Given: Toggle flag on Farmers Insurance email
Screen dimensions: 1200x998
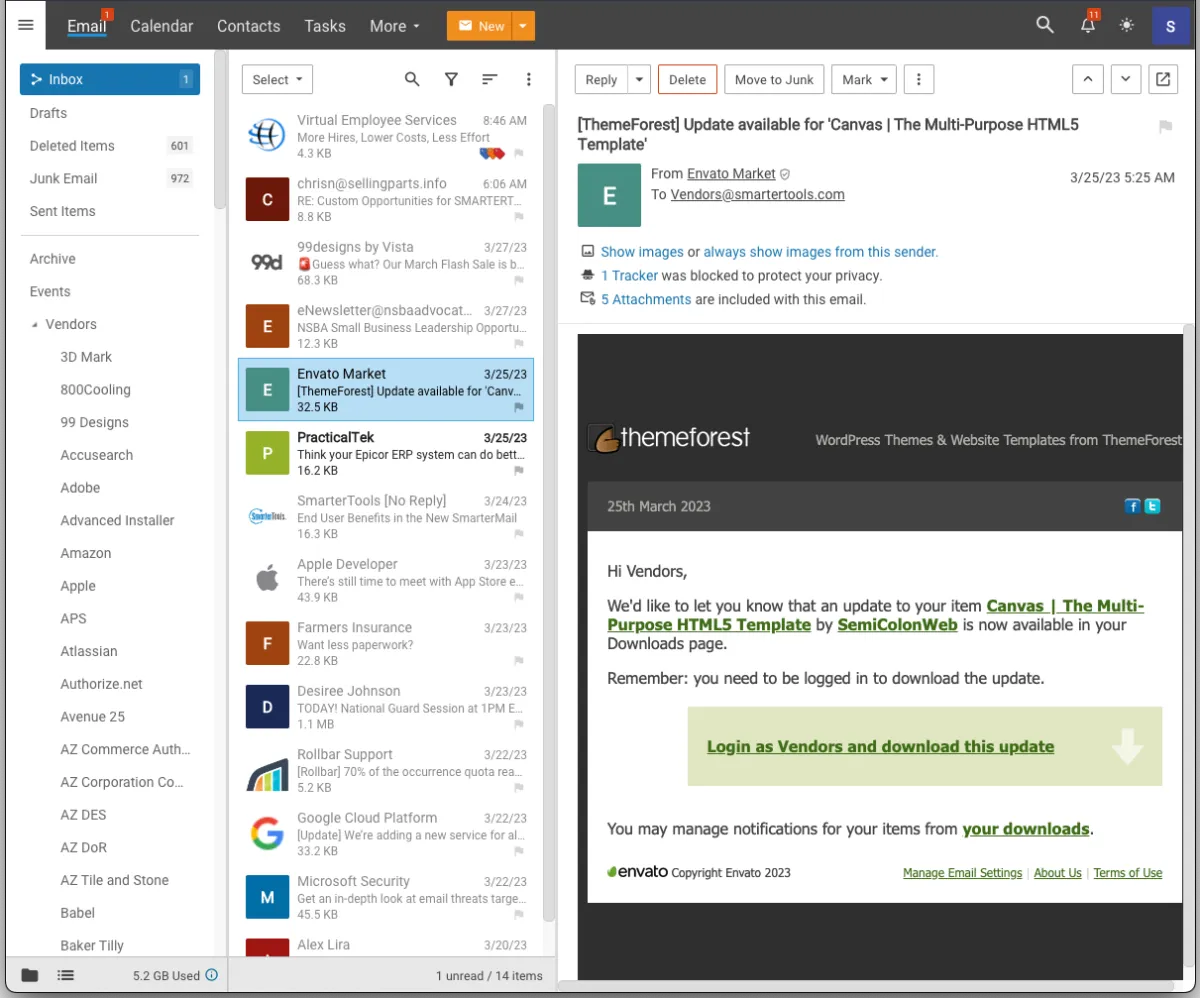Looking at the screenshot, I should [x=518, y=661].
